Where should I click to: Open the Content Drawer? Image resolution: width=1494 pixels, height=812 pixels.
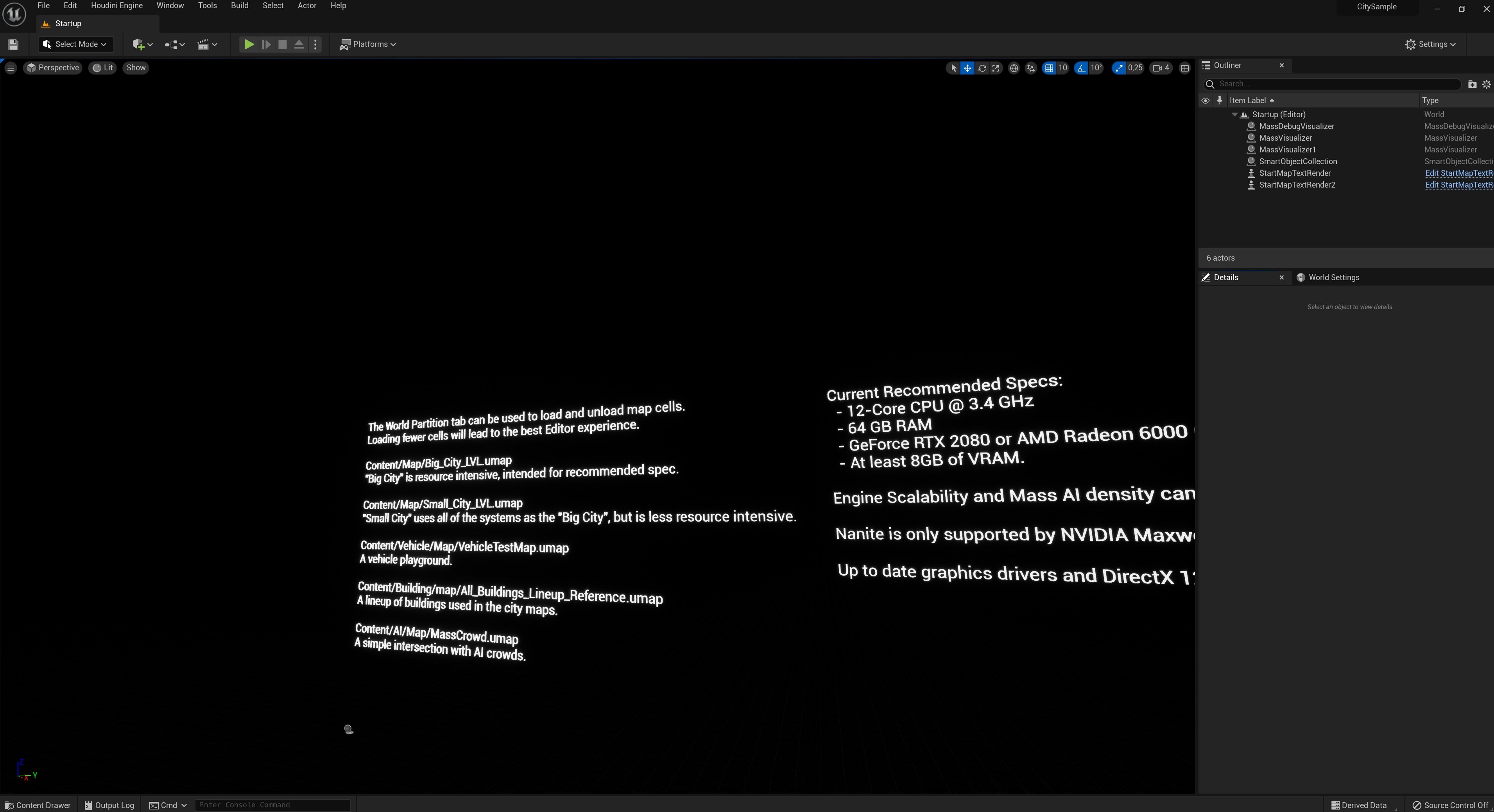[x=38, y=805]
